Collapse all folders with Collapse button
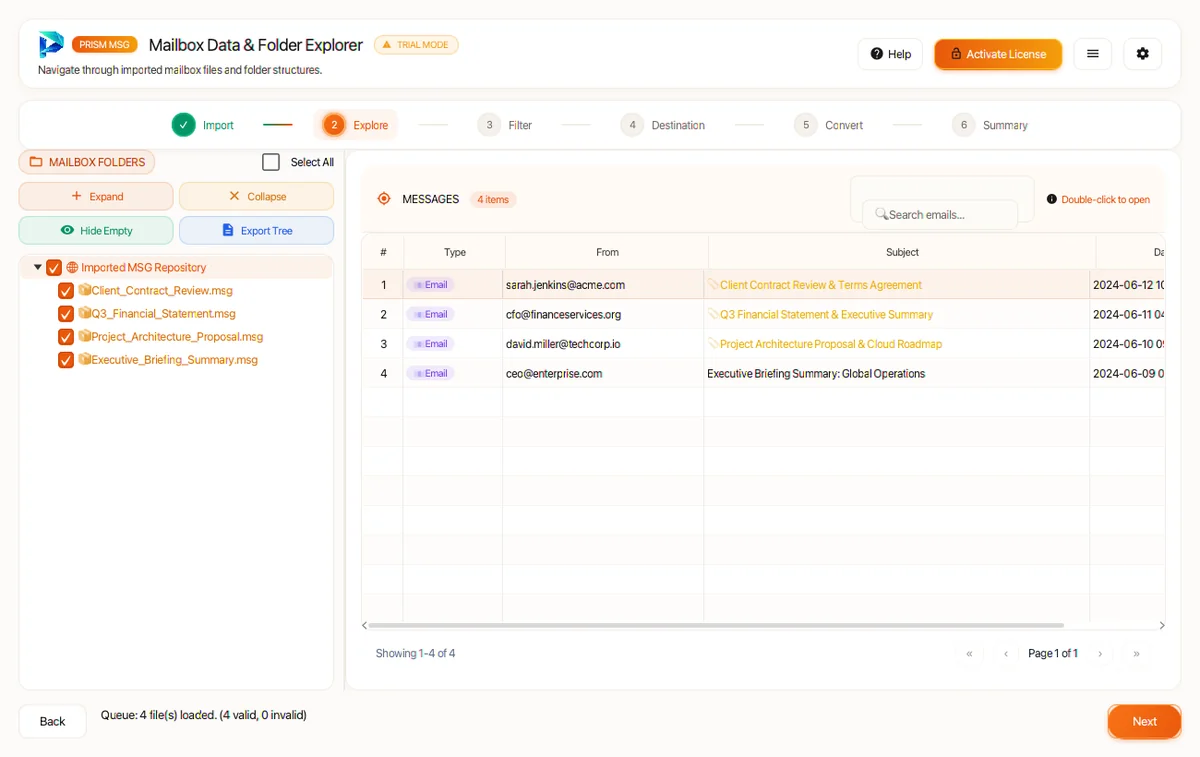 [x=257, y=196]
